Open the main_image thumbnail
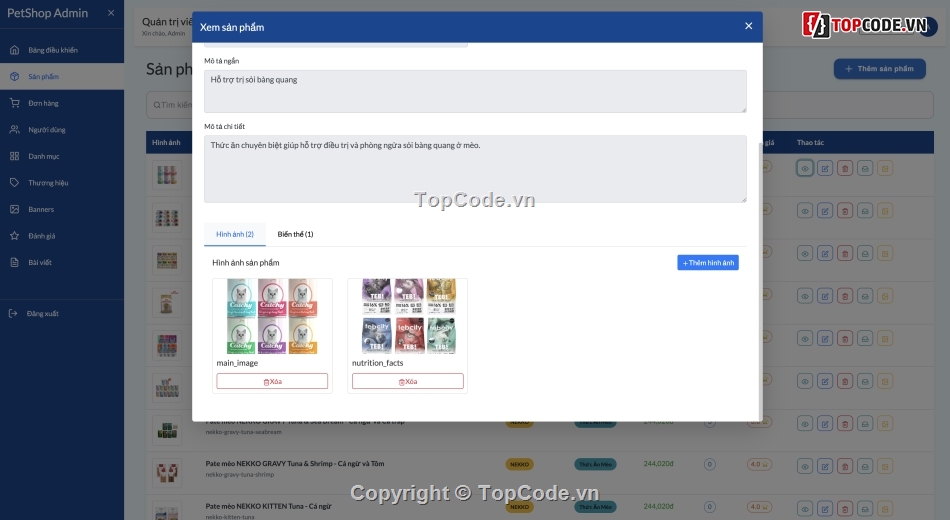This screenshot has width=950, height=520. coord(272,316)
